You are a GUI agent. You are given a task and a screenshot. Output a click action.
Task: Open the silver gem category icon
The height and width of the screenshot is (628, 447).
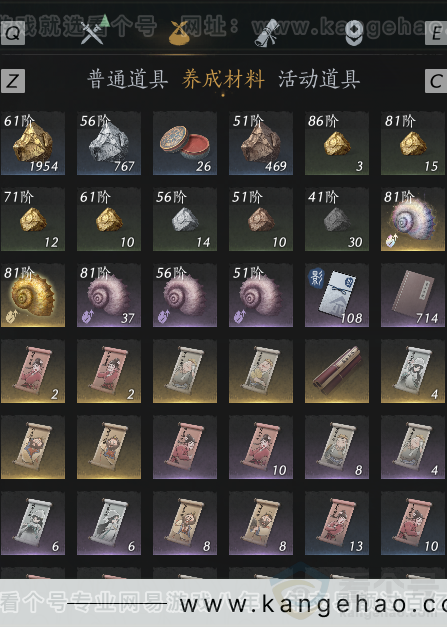click(354, 33)
